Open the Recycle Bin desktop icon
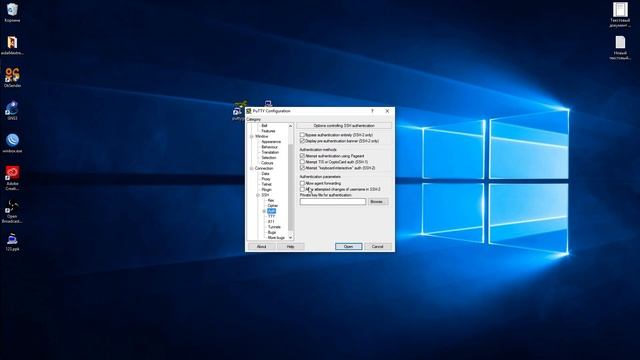Viewport: 640px width, 360px height. pyautogui.click(x=12, y=12)
